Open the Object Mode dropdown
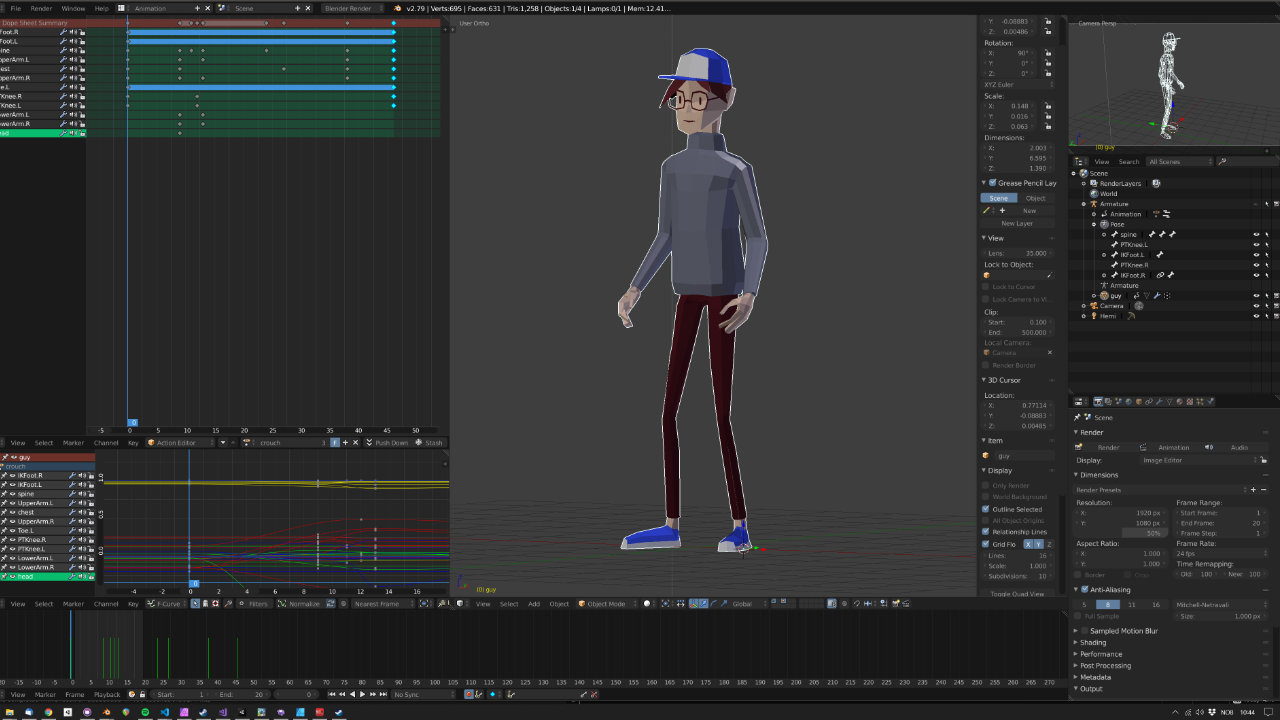1280x720 pixels. pos(606,604)
